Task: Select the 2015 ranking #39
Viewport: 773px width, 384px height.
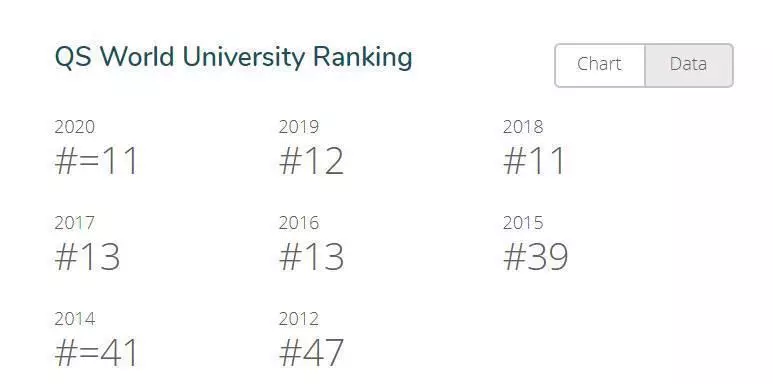Action: pyautogui.click(x=535, y=257)
